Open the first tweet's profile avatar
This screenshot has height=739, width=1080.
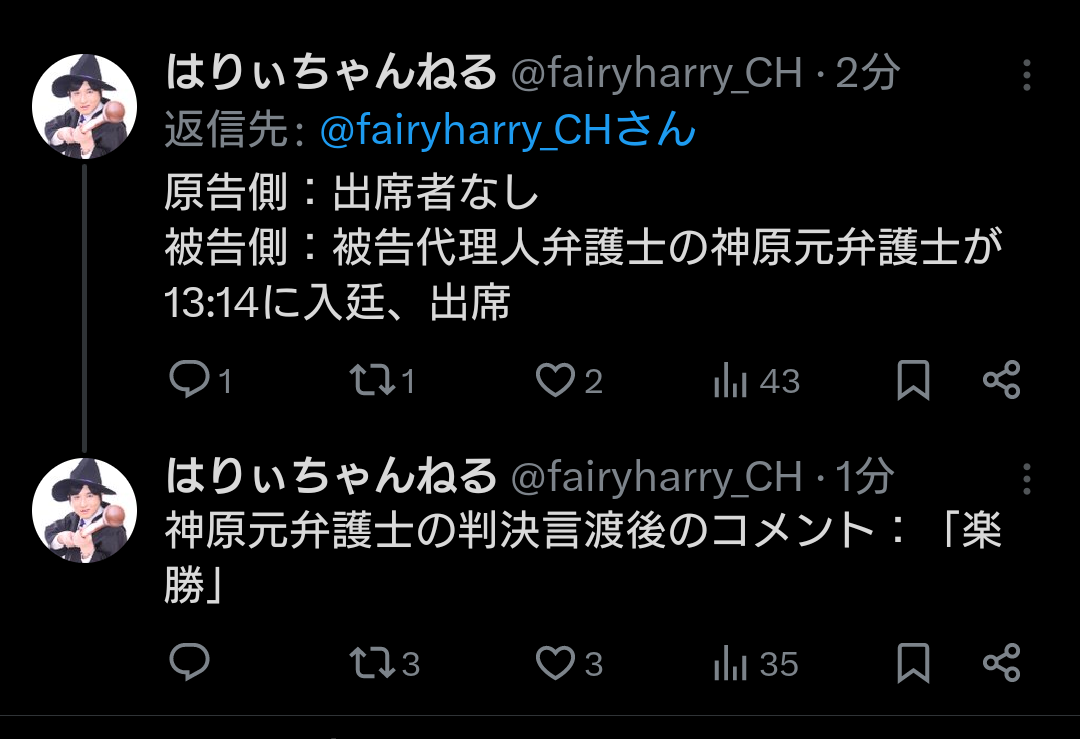pyautogui.click(x=84, y=106)
